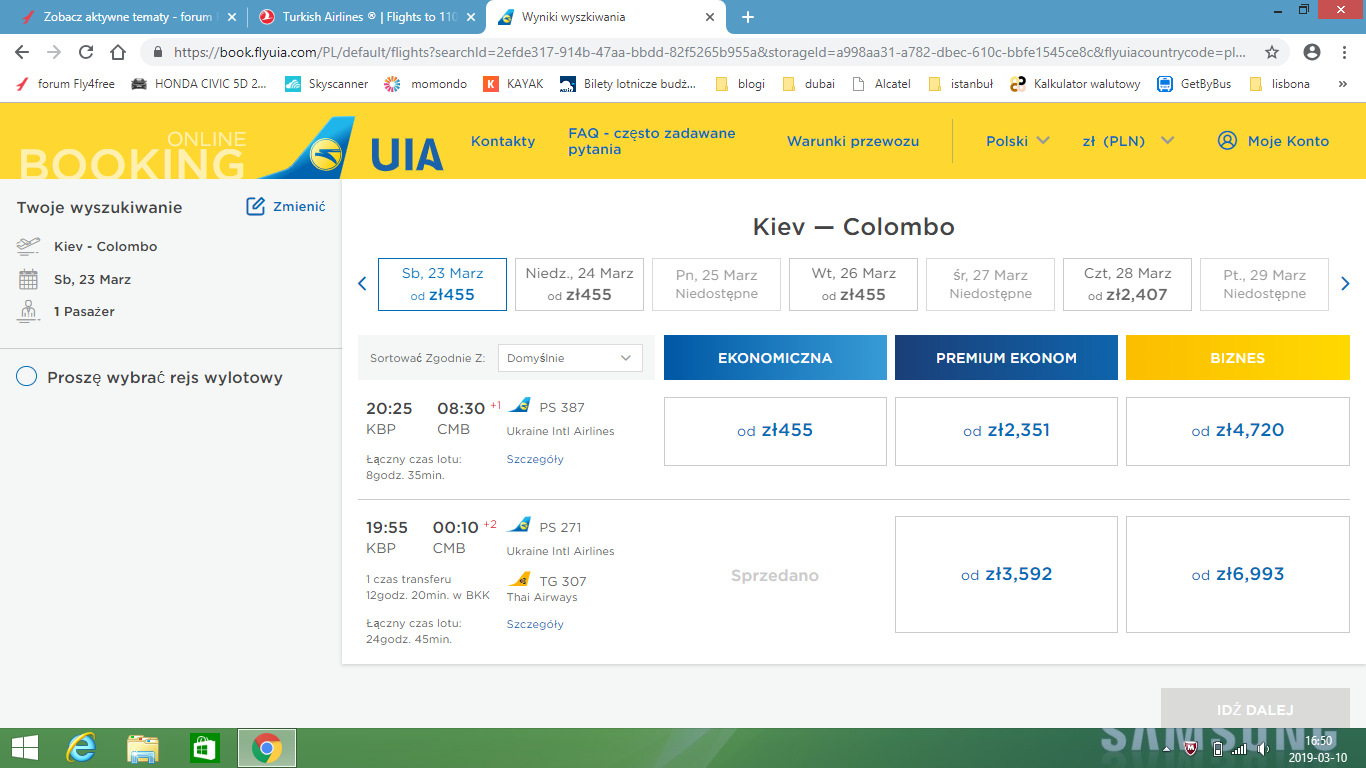The height and width of the screenshot is (768, 1366).
Task: Close the Turkish Airlines tab
Action: (471, 17)
